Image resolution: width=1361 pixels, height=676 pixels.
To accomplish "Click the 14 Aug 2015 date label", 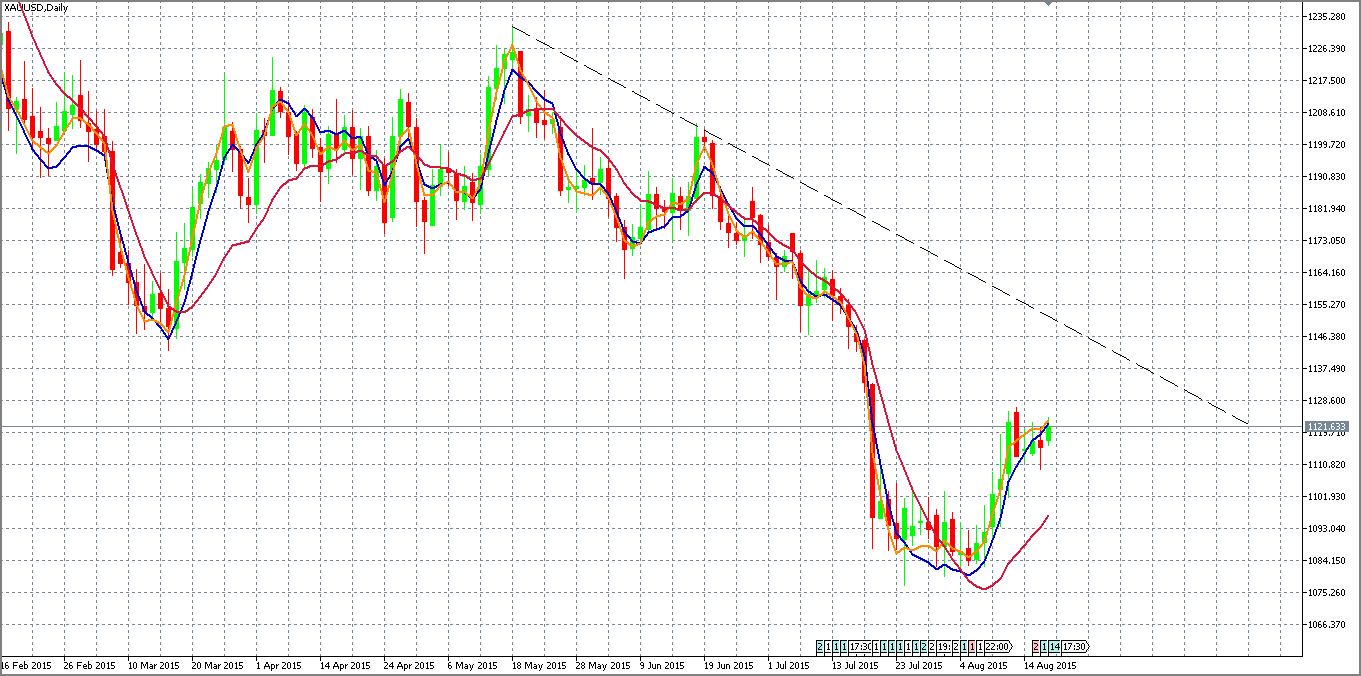I will click(1048, 665).
